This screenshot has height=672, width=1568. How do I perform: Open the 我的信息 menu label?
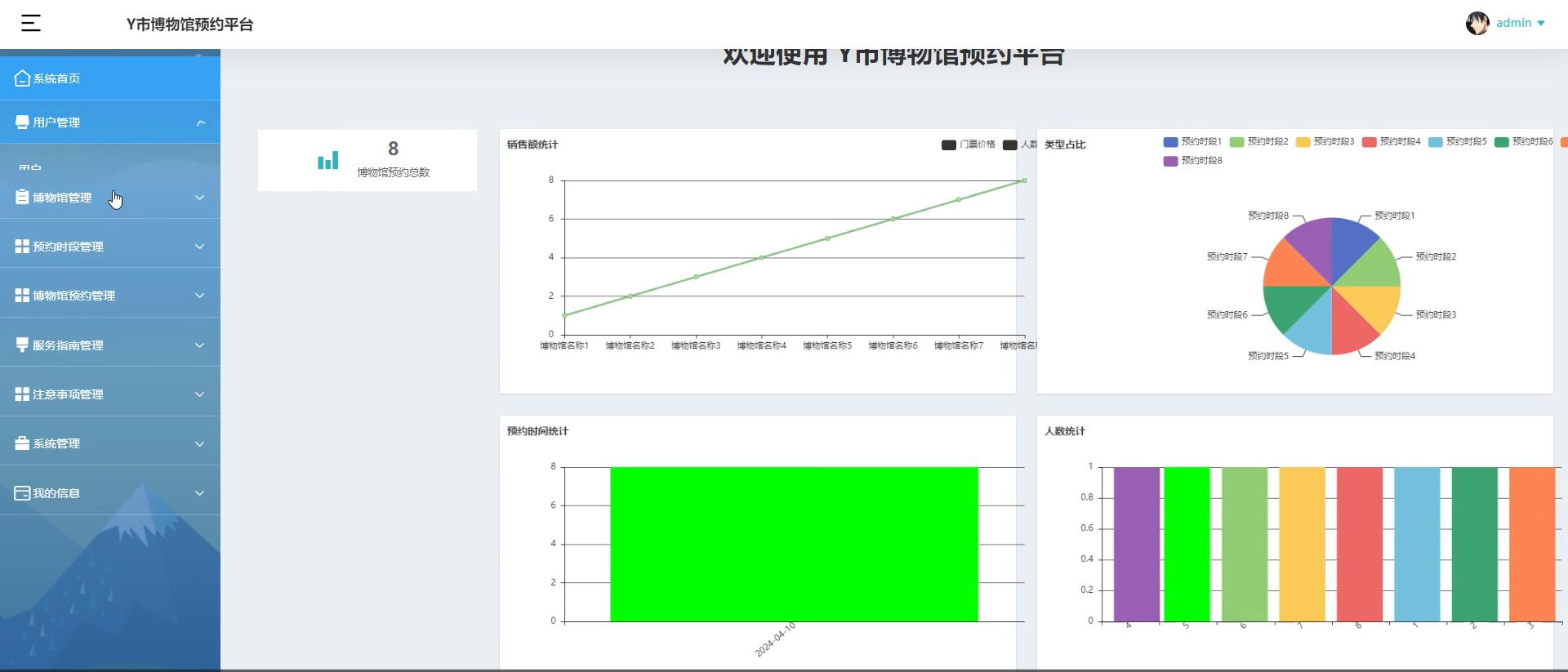[56, 493]
